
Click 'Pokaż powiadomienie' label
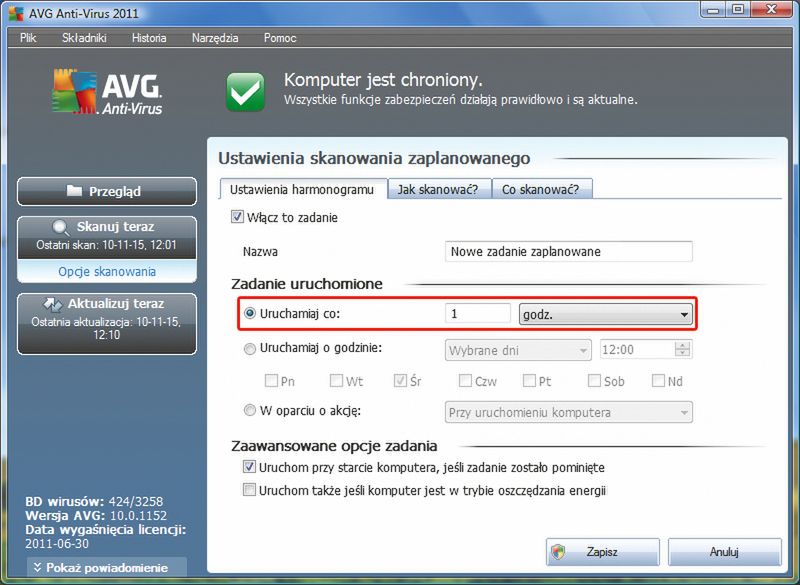(x=107, y=568)
